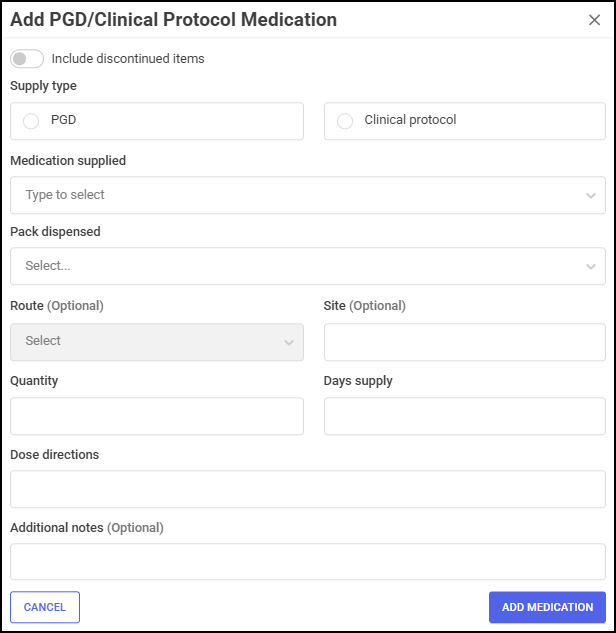This screenshot has height=633, width=616.
Task: Click the ADD MEDICATION button
Action: coord(547,607)
